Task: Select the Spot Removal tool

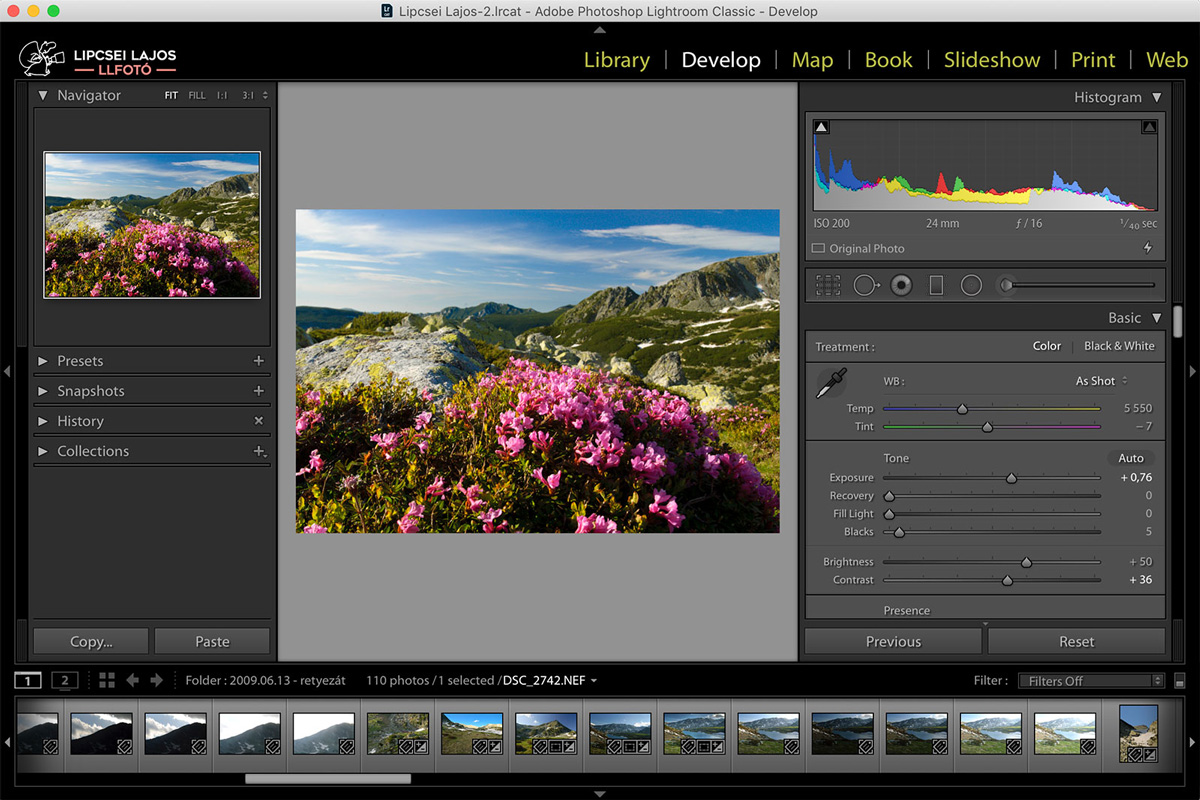Action: point(865,285)
